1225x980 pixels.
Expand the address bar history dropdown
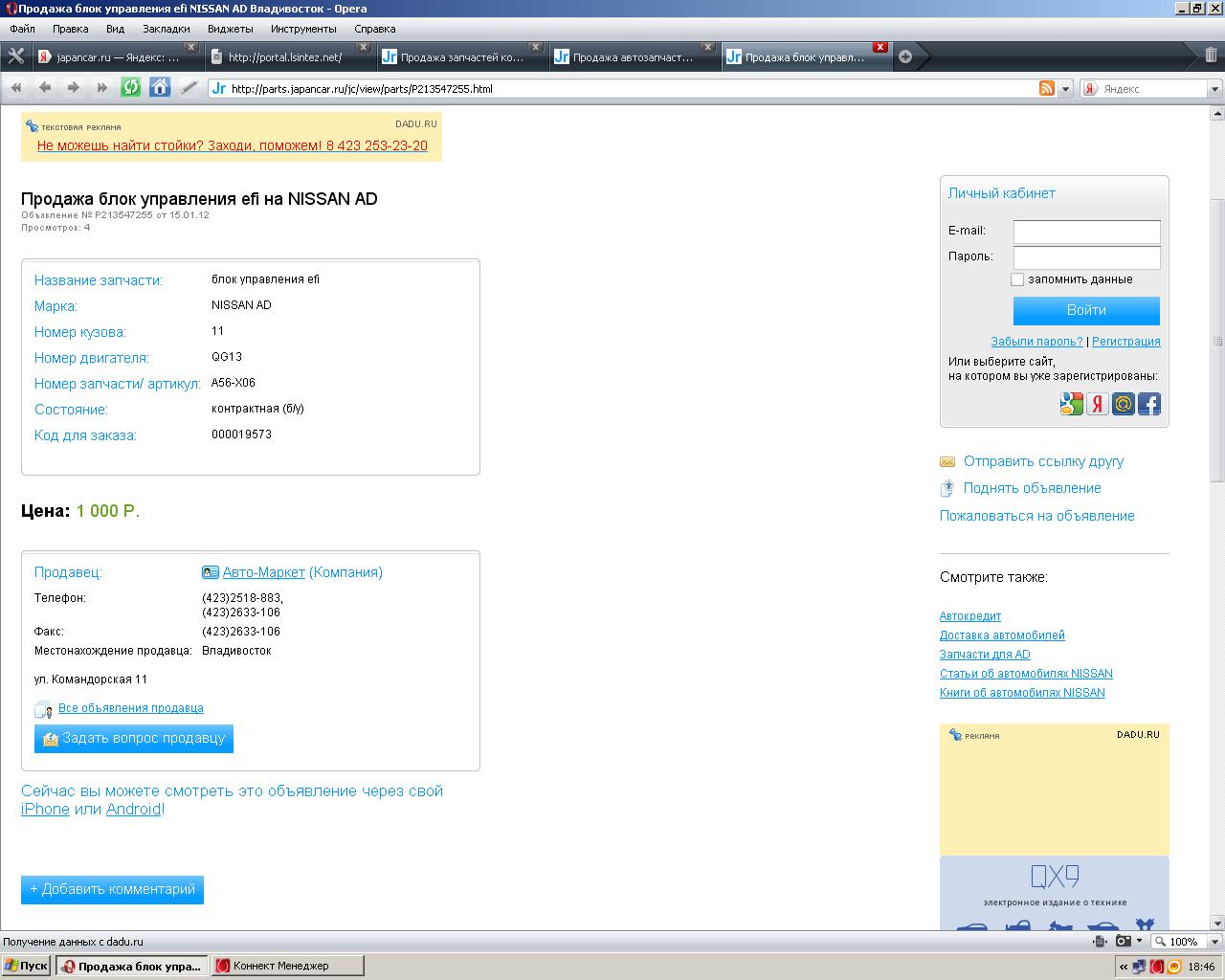pyautogui.click(x=1066, y=89)
